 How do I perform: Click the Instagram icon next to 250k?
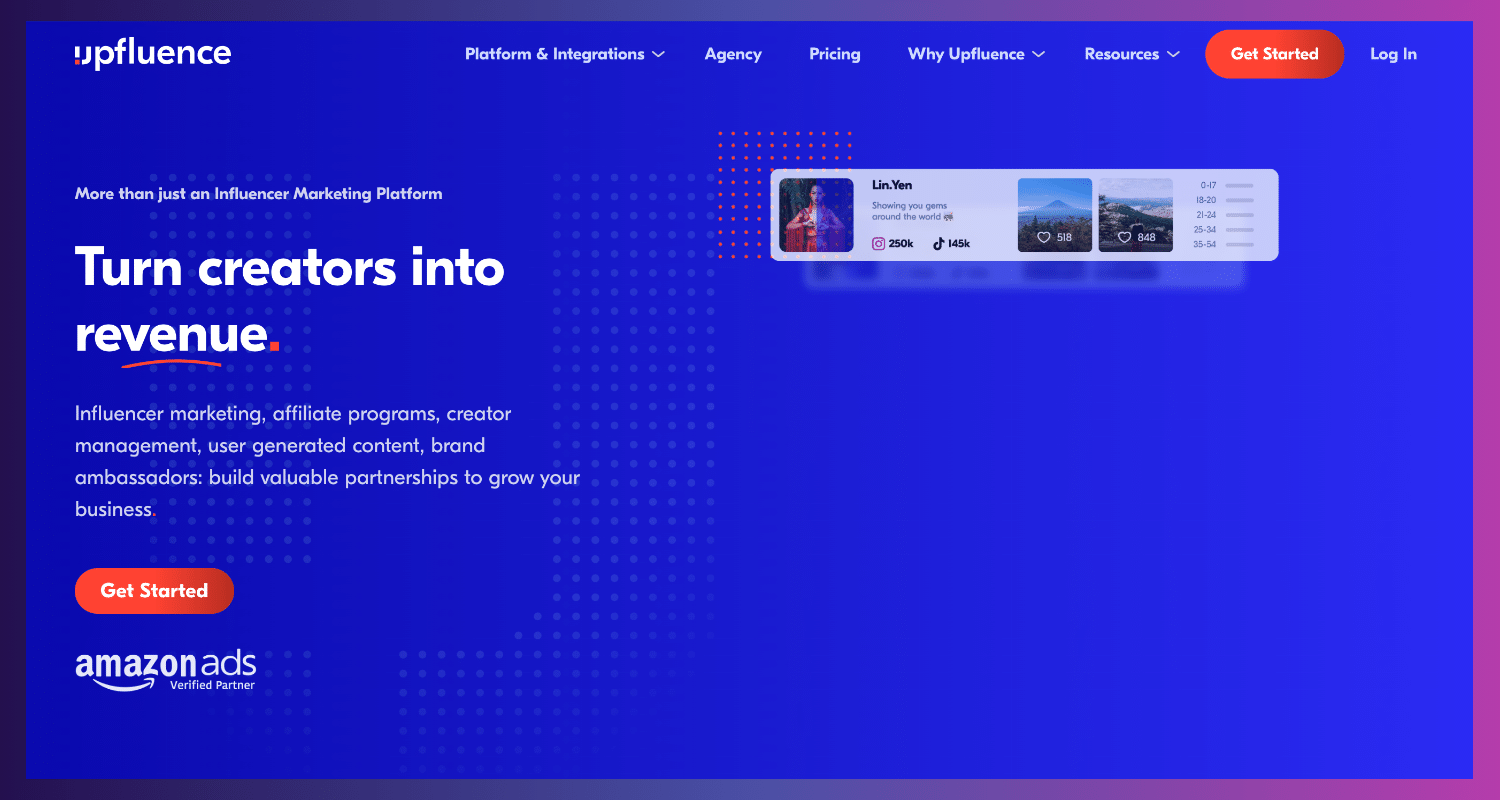878,243
